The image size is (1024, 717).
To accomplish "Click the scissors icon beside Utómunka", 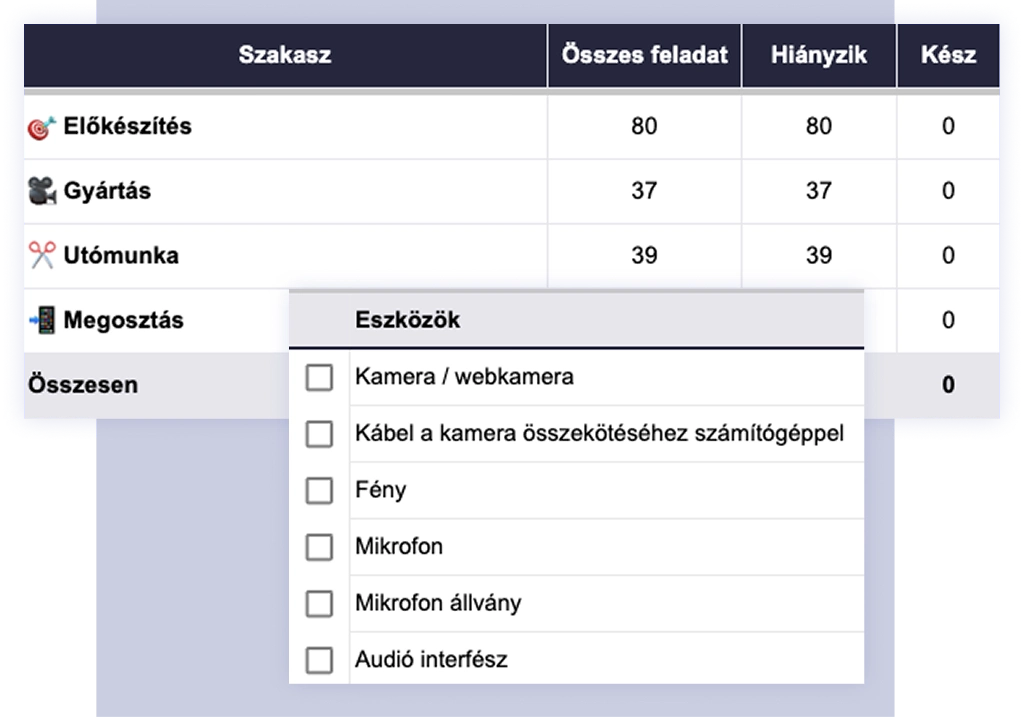I will [x=42, y=255].
